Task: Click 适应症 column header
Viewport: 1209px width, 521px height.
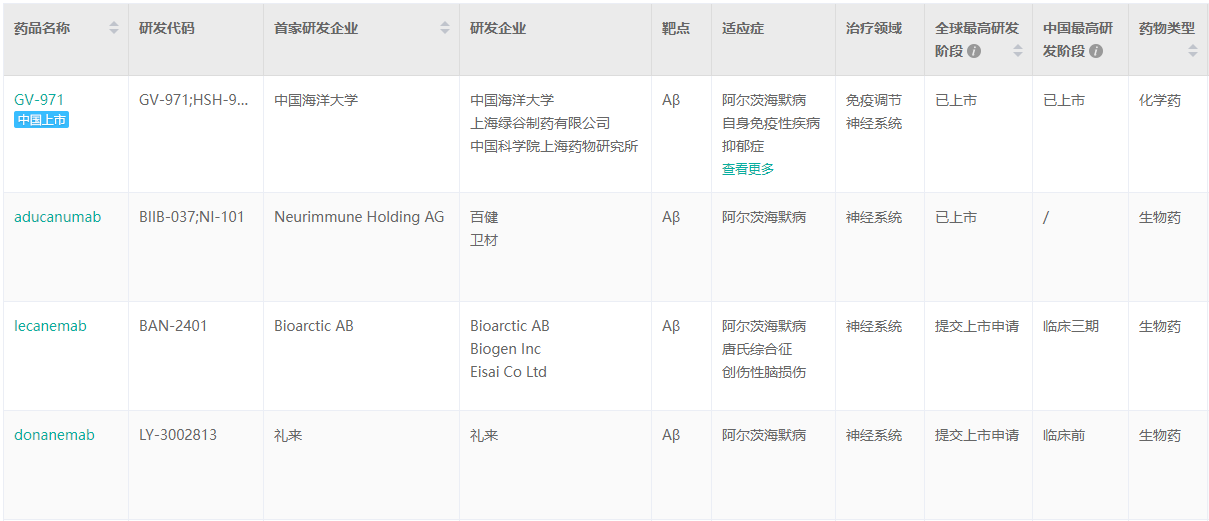Action: tap(743, 28)
